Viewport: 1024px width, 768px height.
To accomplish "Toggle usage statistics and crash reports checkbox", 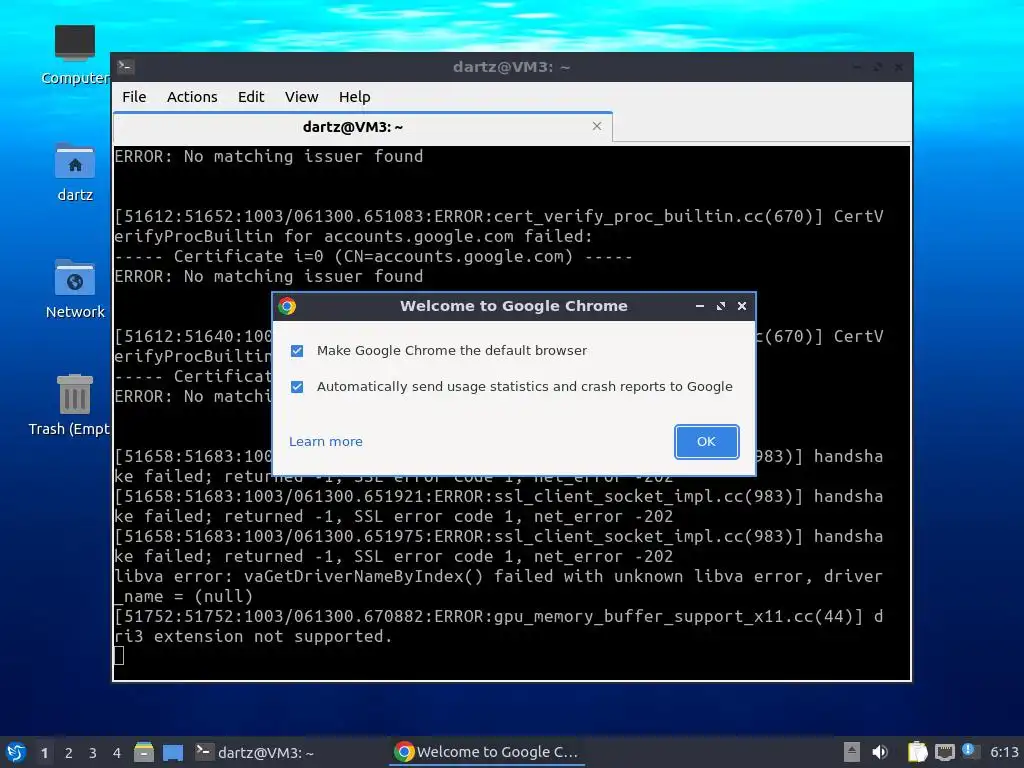I will [x=297, y=387].
